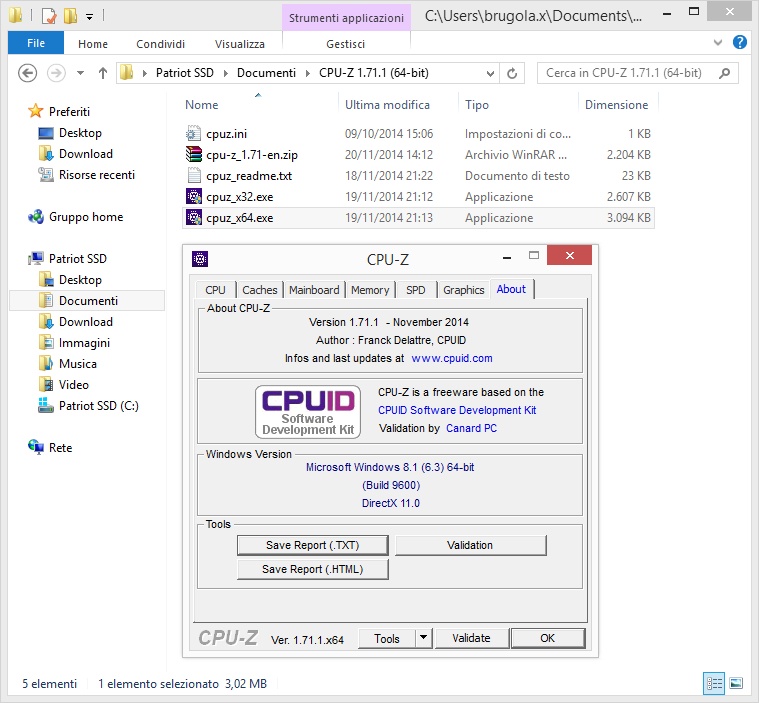The height and width of the screenshot is (703, 759).
Task: Switch to the Caches tab in CPU-Z
Action: pyautogui.click(x=260, y=290)
